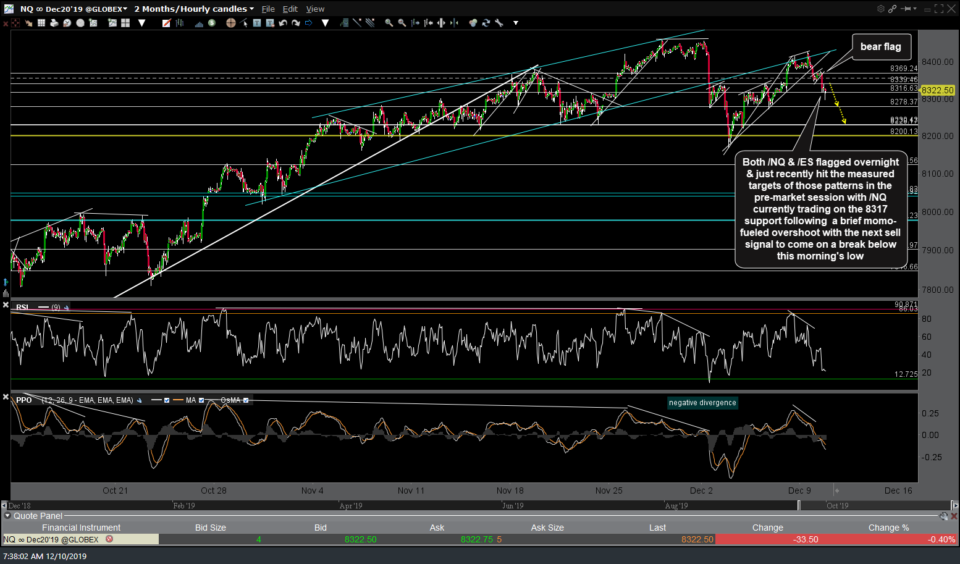Viewport: 960px width, 564px height.
Task: Click the red dotted crosshair icon on toolbar
Action: [15, 23]
